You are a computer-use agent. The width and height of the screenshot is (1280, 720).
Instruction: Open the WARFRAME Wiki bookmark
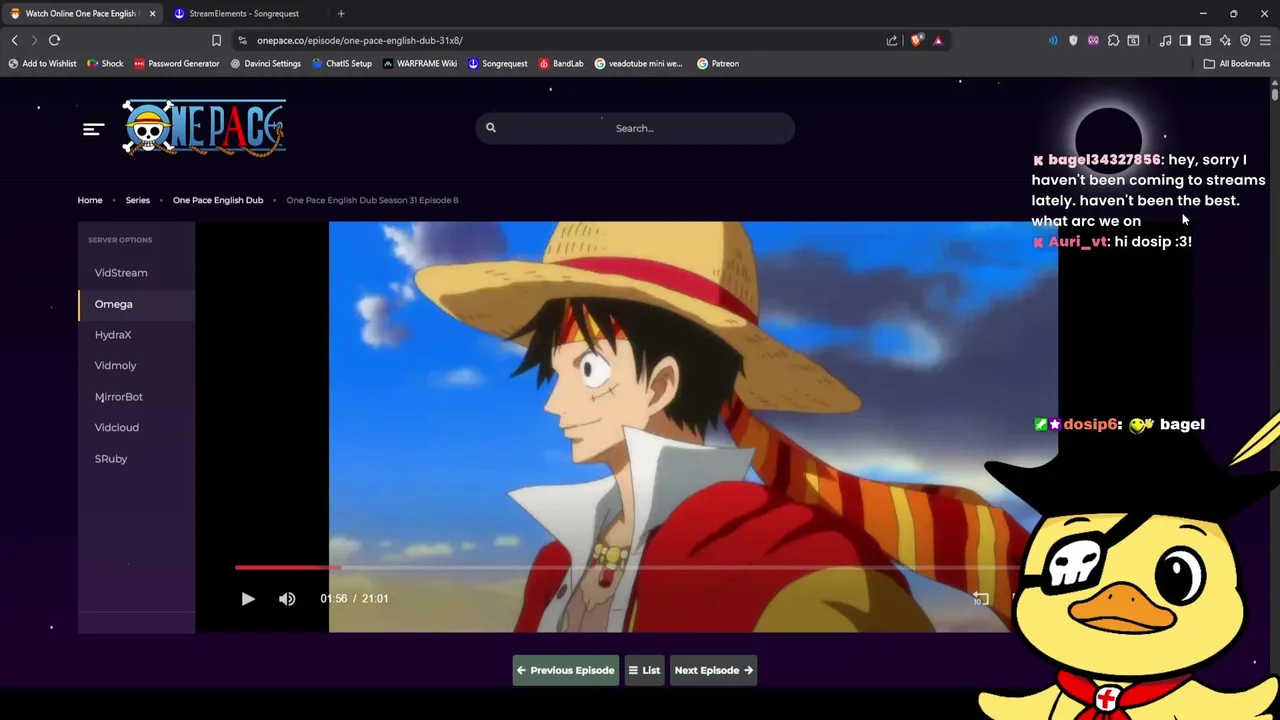pos(419,63)
